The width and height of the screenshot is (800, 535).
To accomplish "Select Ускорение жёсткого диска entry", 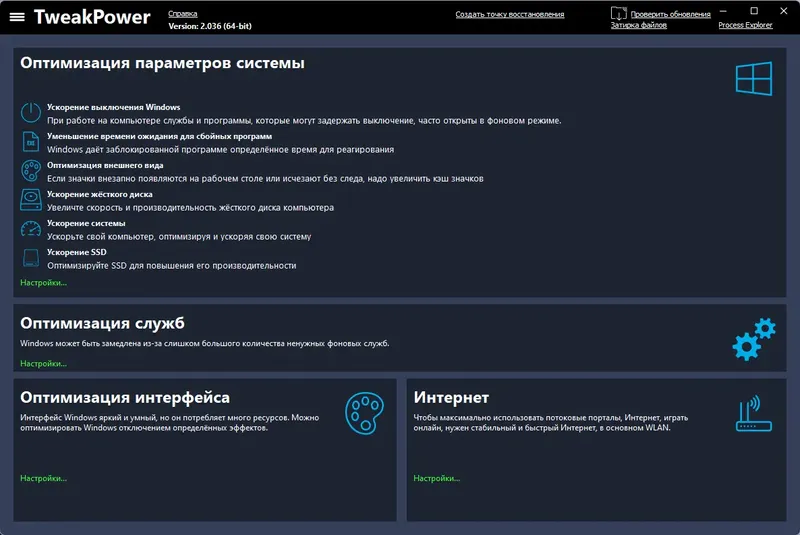I will coord(99,194).
